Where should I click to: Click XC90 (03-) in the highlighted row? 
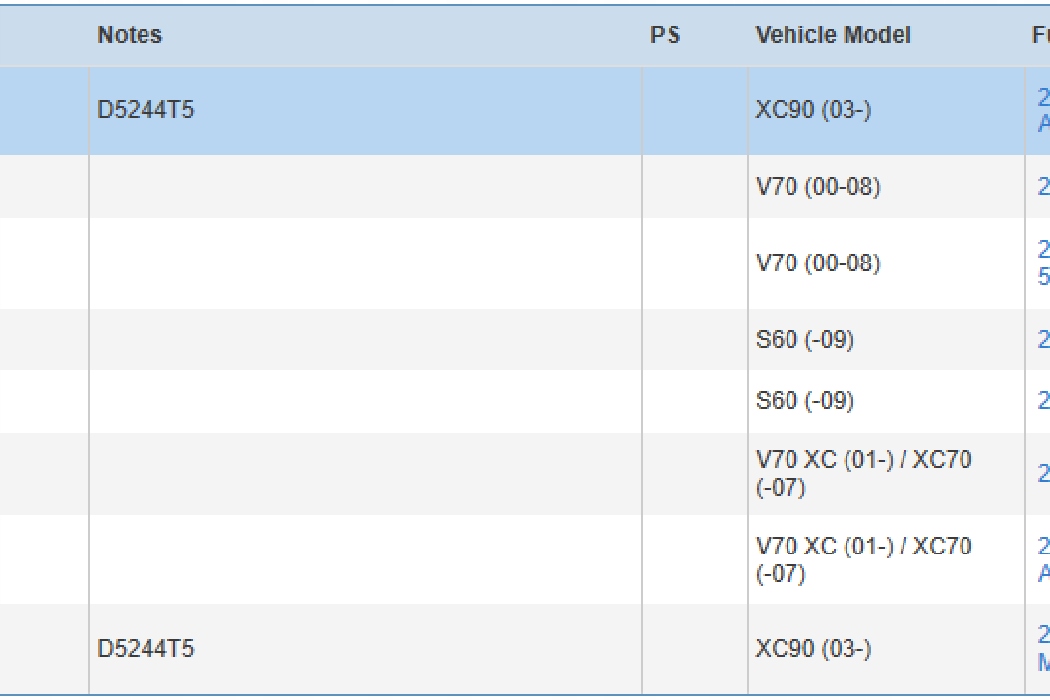pyautogui.click(x=813, y=110)
